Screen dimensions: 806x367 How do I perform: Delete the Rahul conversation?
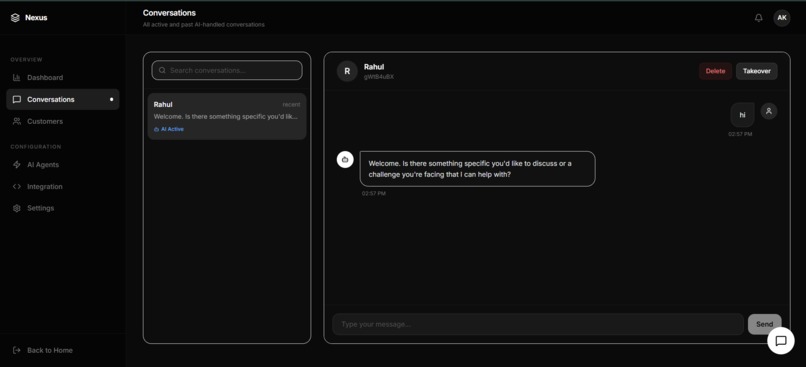pyautogui.click(x=715, y=71)
